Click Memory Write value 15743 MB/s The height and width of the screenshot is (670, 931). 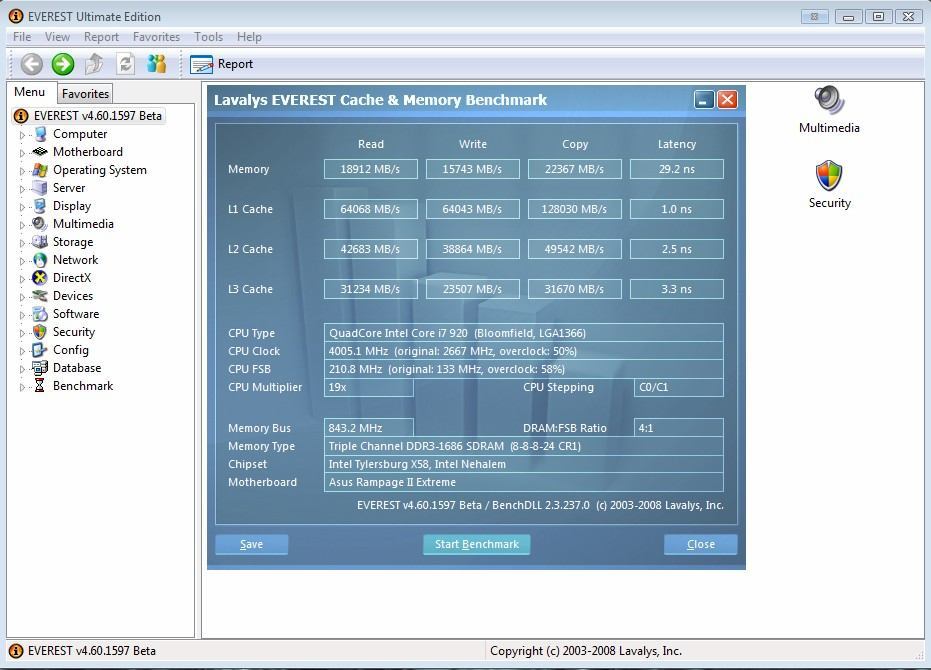tap(473, 169)
